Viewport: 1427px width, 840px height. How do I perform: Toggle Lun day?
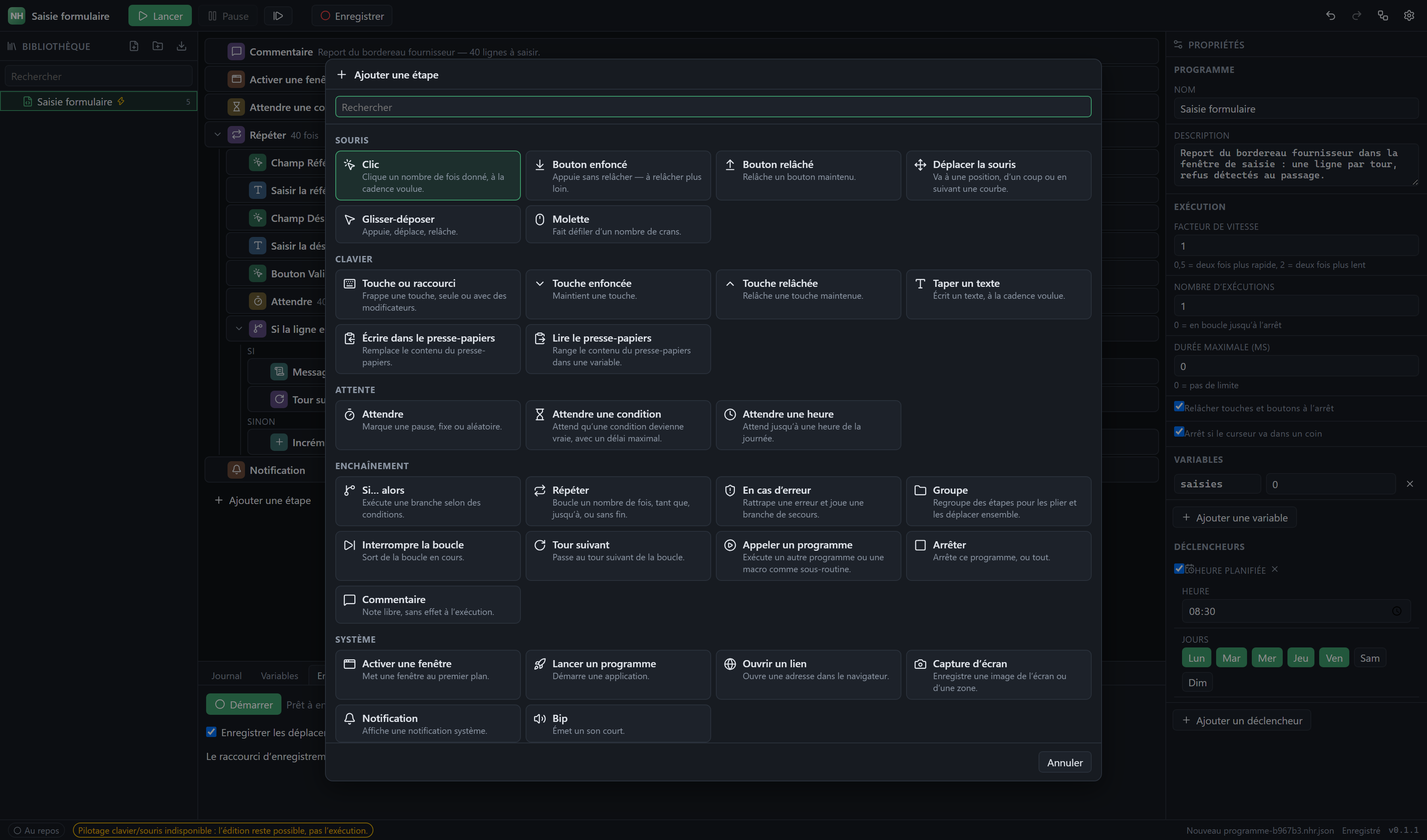(x=1197, y=658)
